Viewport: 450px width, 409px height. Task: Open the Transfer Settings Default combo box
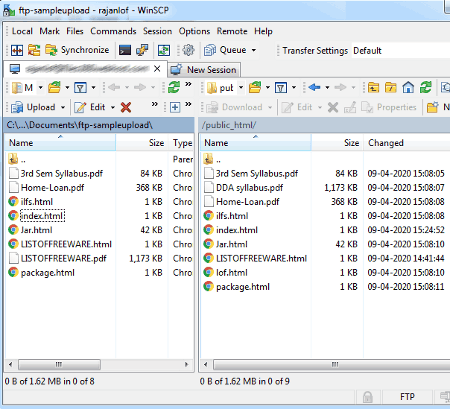(401, 51)
